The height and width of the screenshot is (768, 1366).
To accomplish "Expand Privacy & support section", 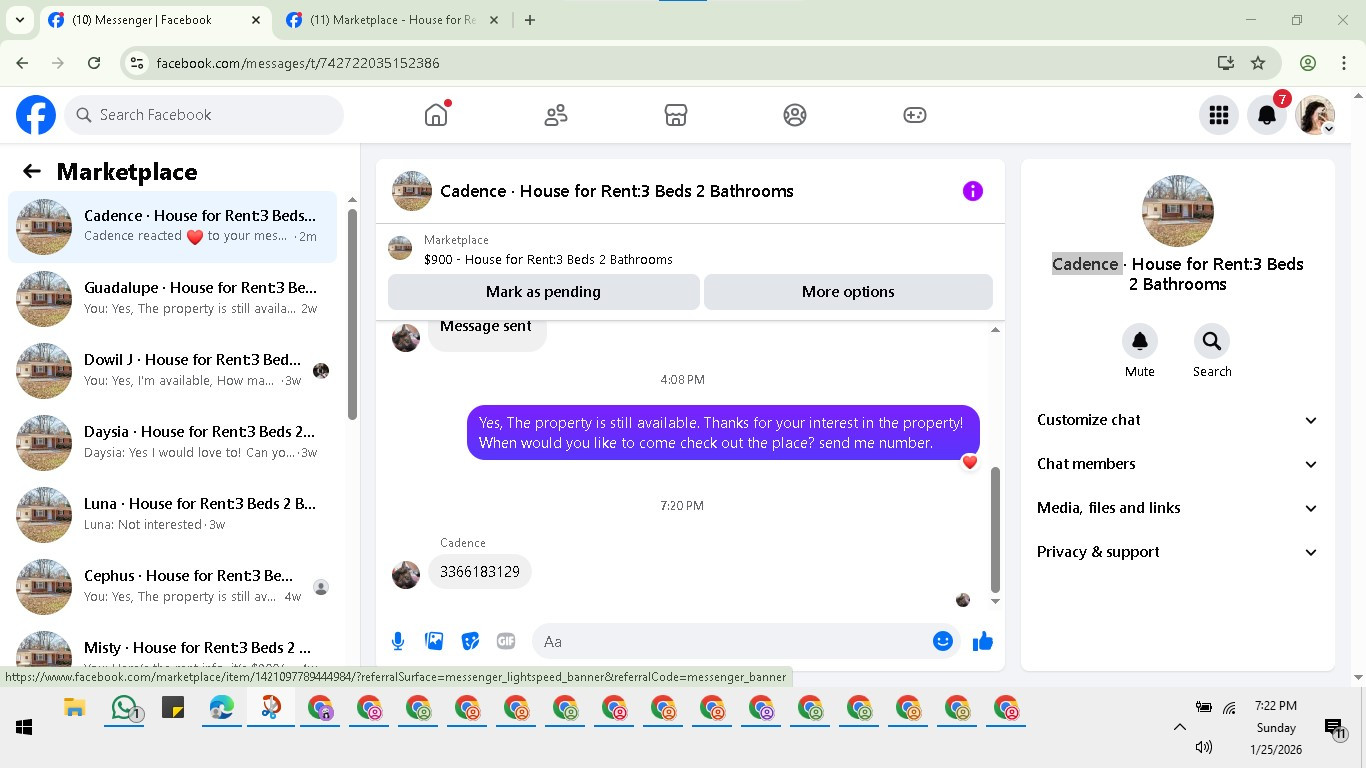I will pos(1177,552).
